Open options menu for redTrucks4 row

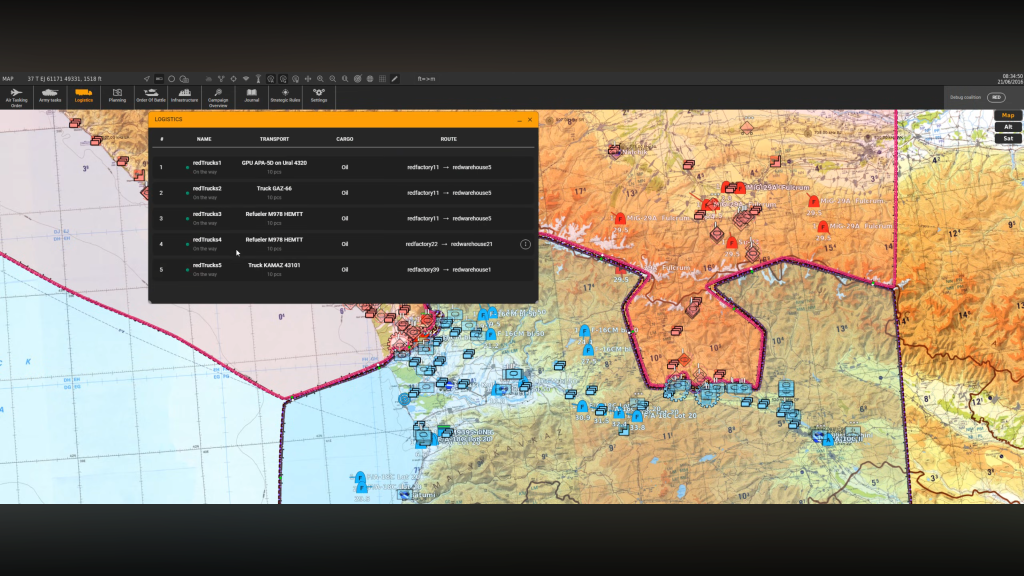click(525, 244)
